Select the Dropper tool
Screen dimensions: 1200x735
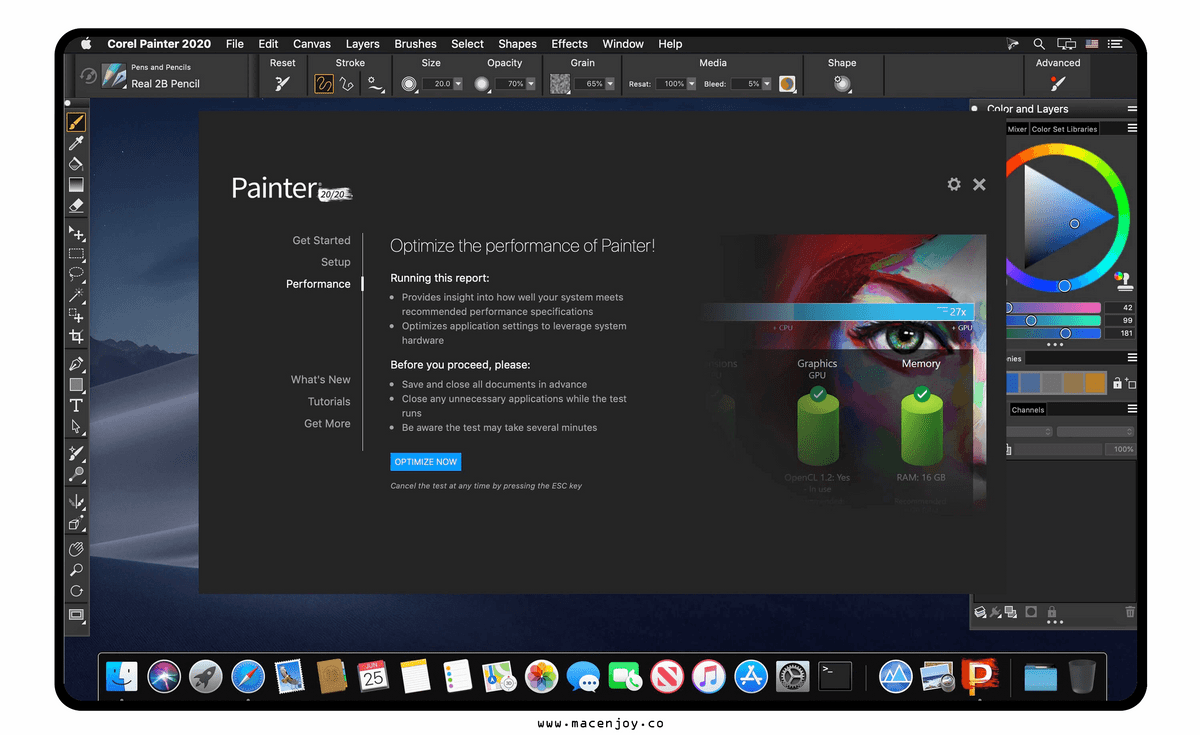76,144
